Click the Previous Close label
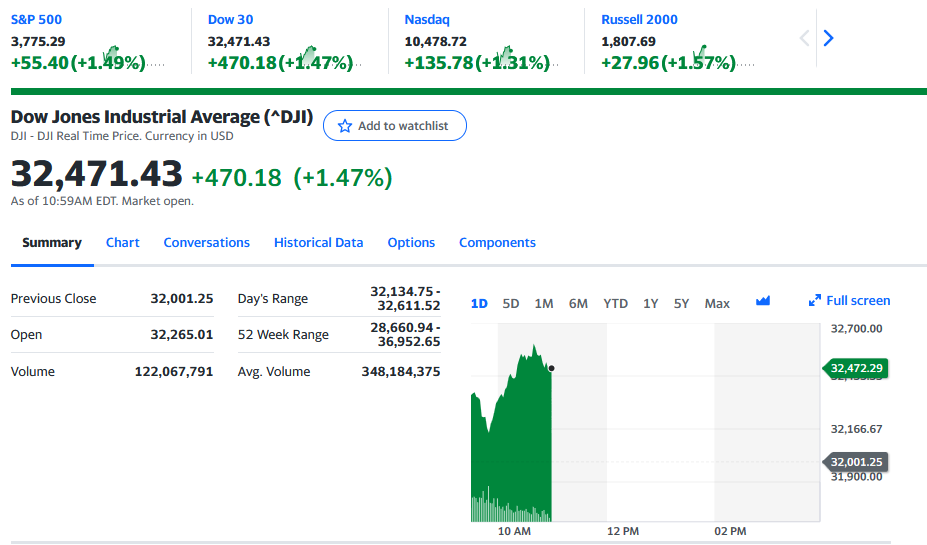 pyautogui.click(x=53, y=299)
